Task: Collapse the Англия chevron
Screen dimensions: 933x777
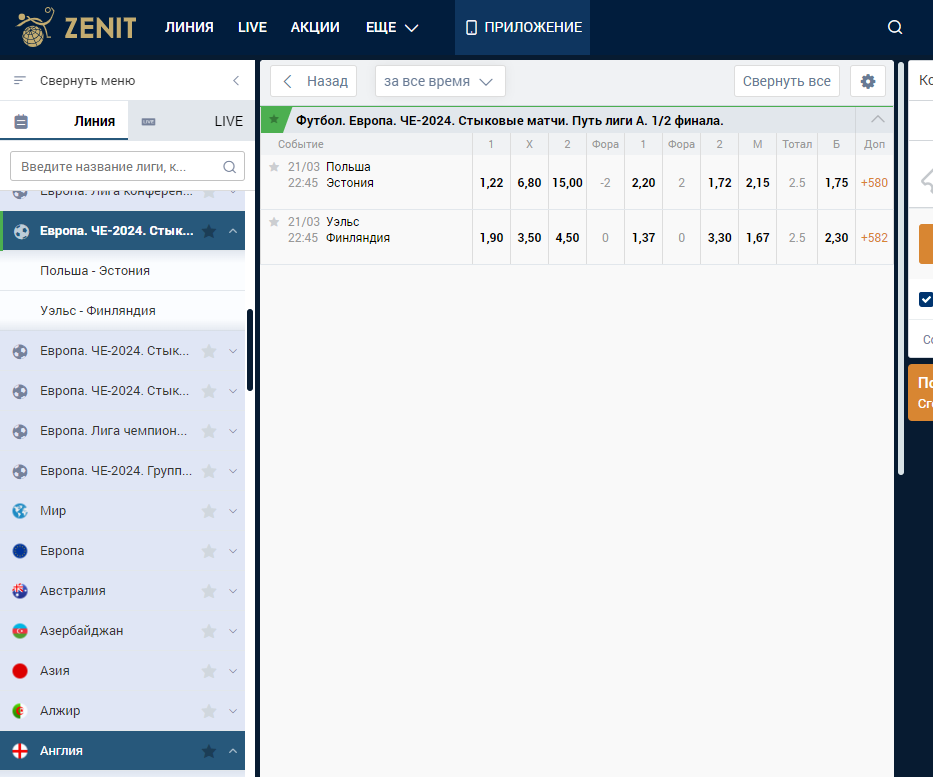Action: click(x=233, y=751)
